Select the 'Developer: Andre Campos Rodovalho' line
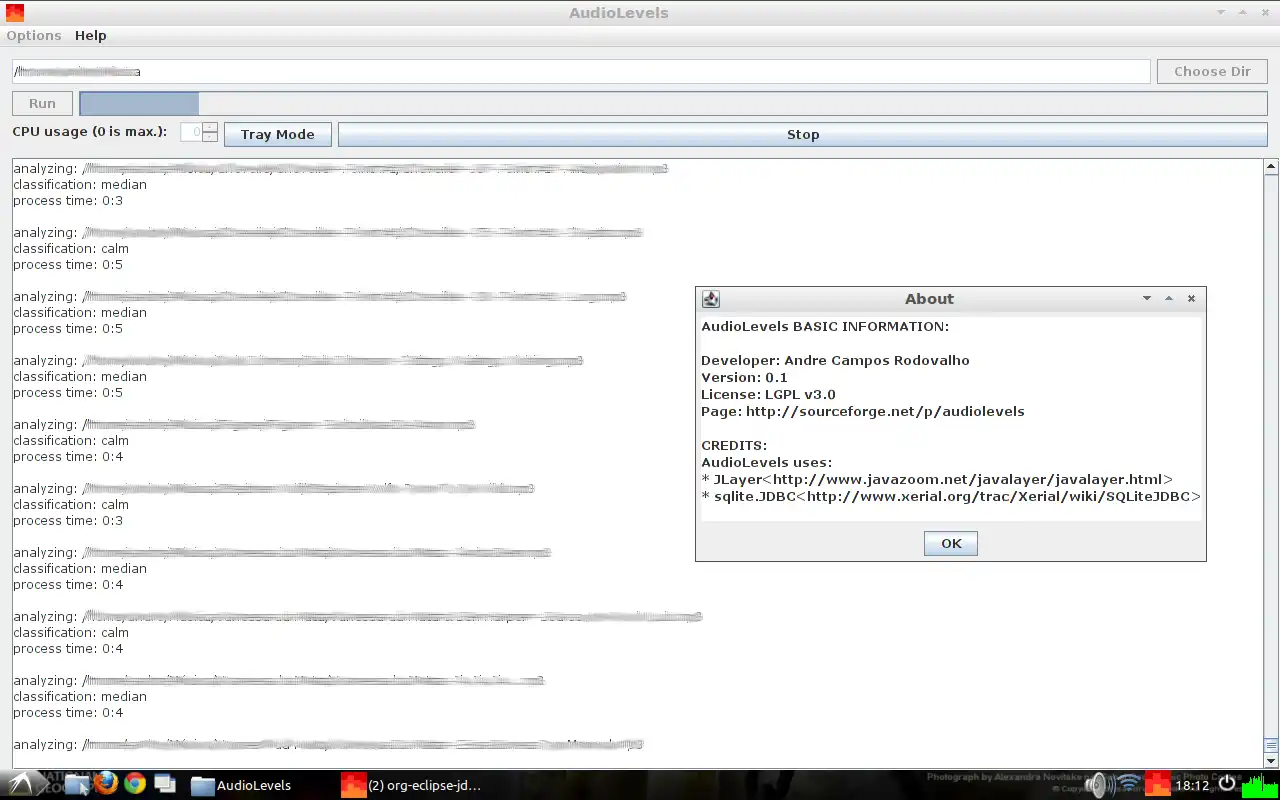The height and width of the screenshot is (800, 1280). 835,360
